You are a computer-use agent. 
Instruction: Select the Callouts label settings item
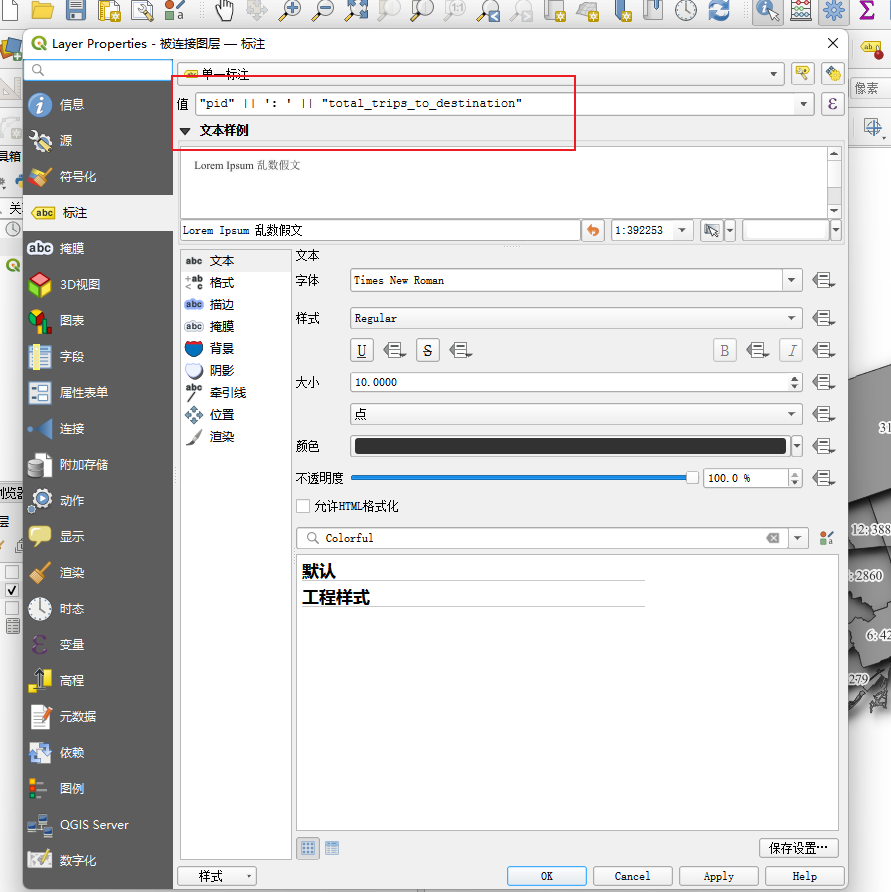(234, 392)
